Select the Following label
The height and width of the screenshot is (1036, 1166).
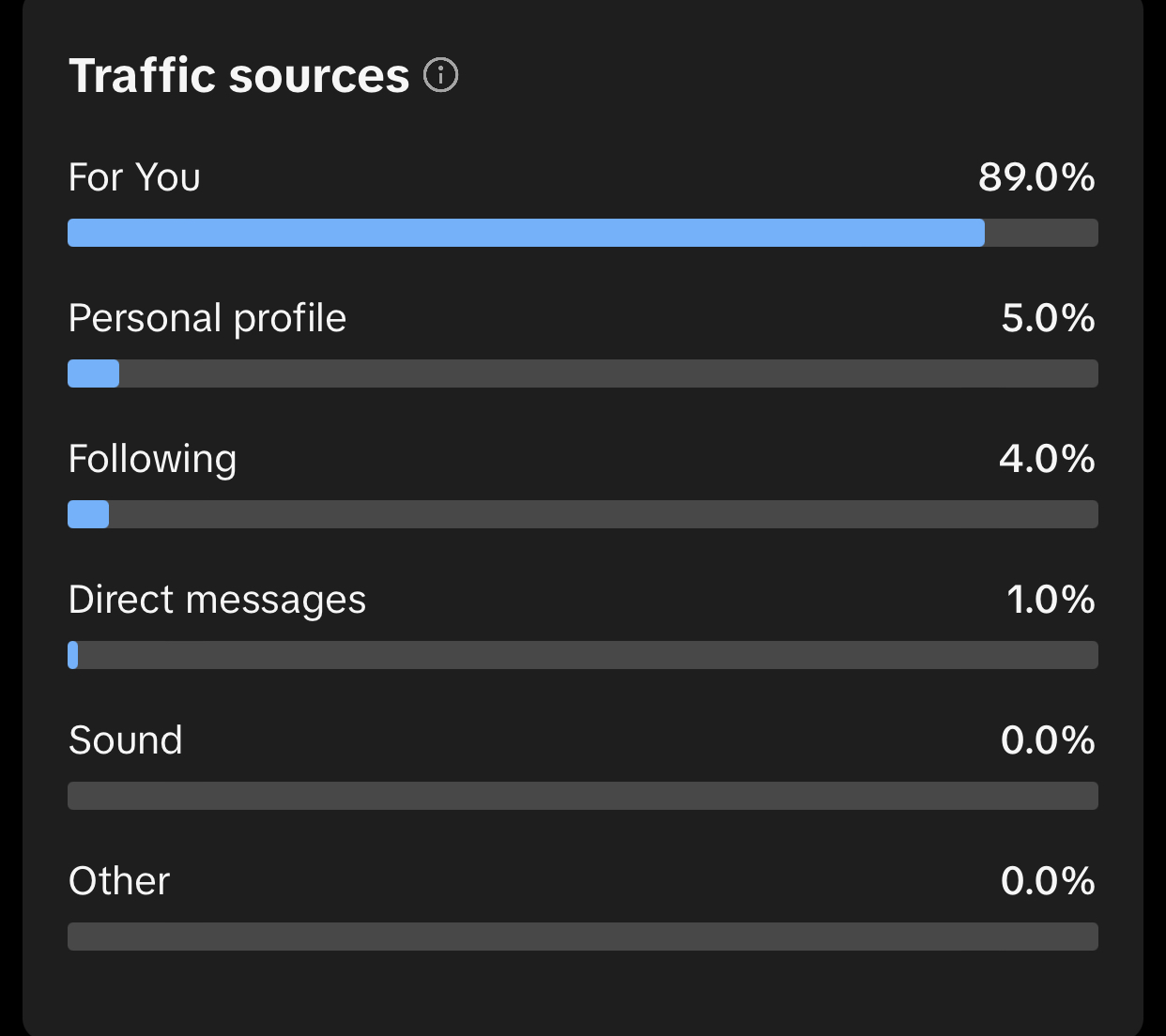coord(152,460)
